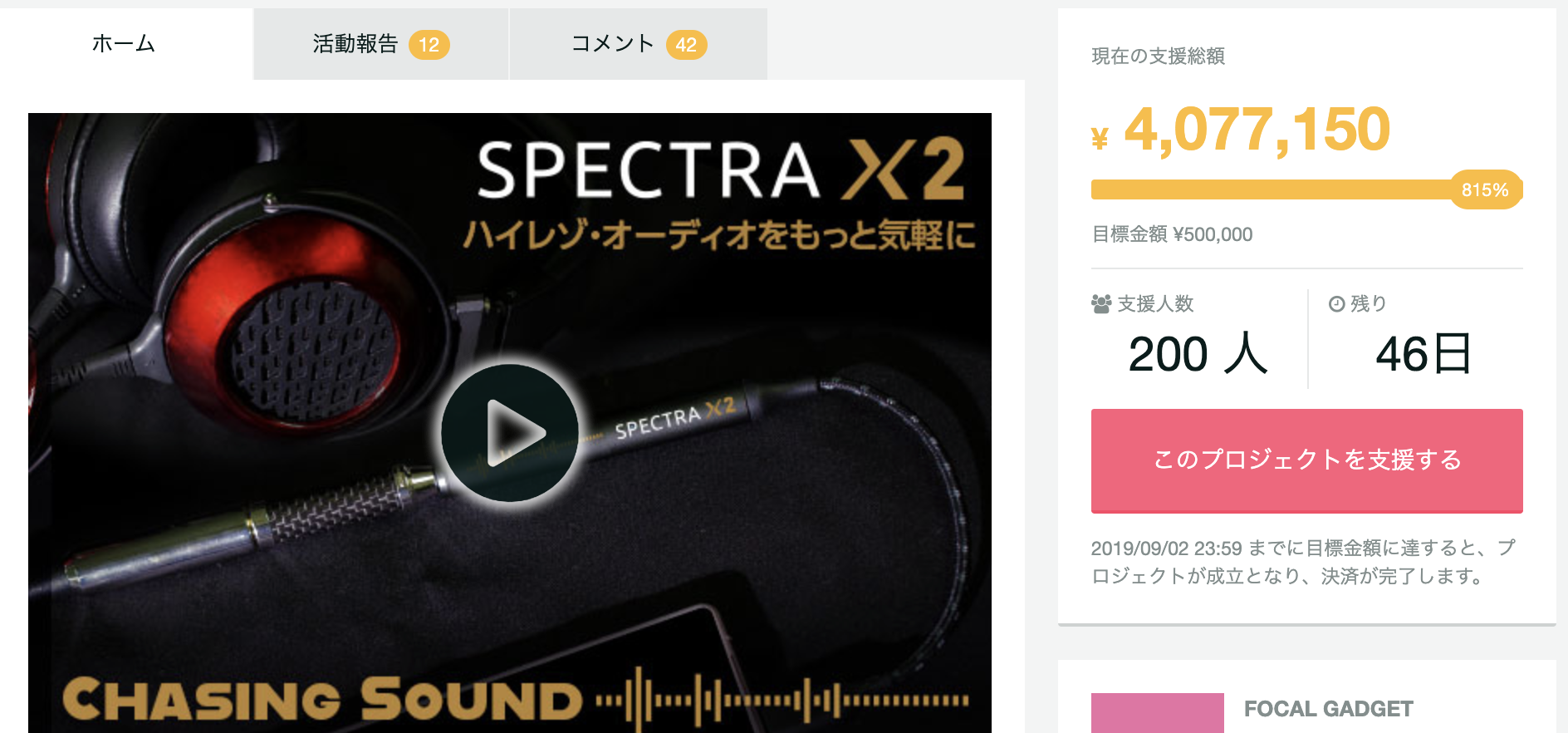Screen dimensions: 1568x733
Task: Click このプロジェクトを支援する button
Action: coord(1306,460)
